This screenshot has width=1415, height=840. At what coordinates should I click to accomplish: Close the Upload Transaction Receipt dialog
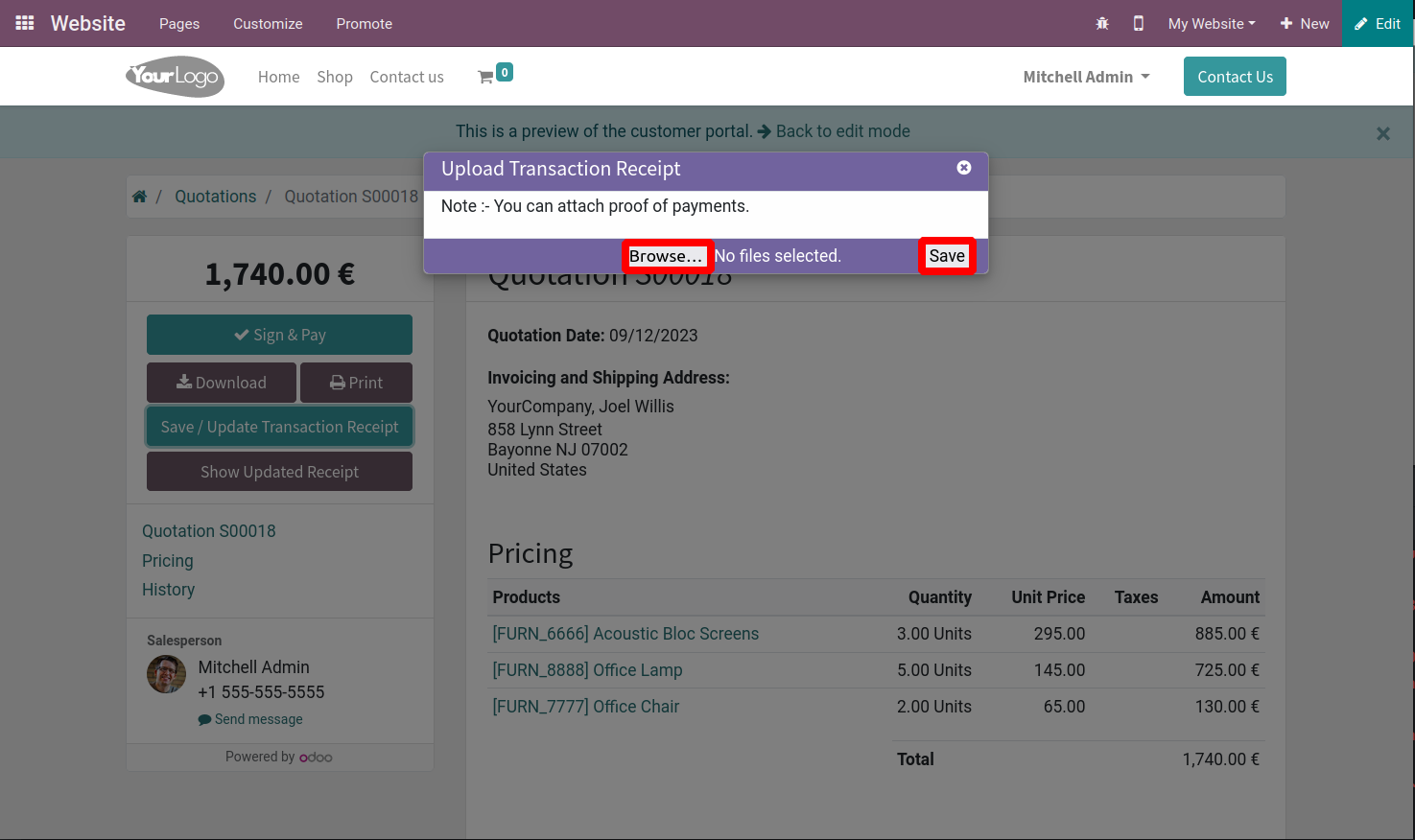click(963, 168)
